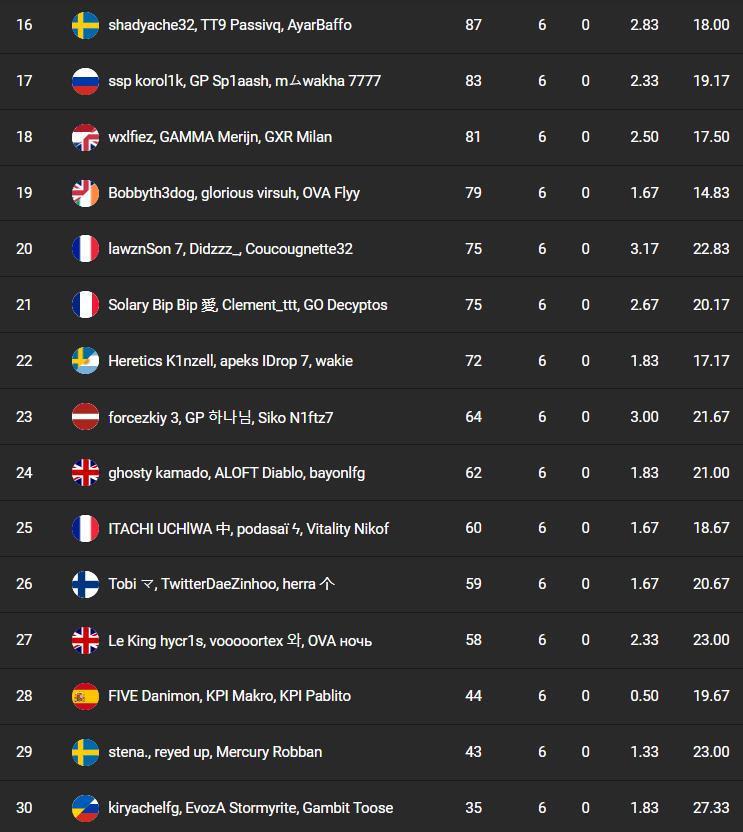This screenshot has height=832, width=743.
Task: Open team ssp korol1k, GP Sp1aash
Action: click(x=244, y=81)
